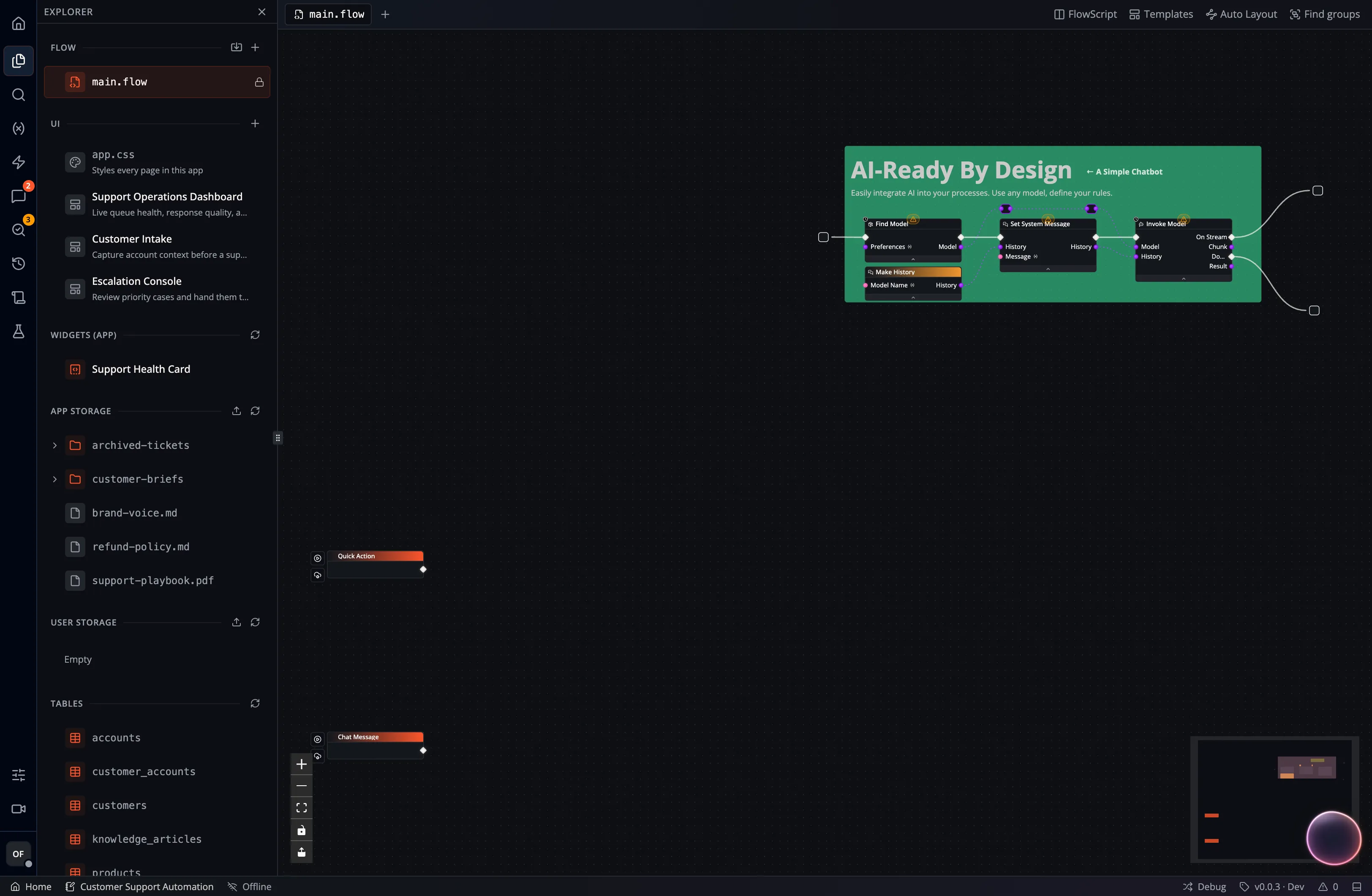This screenshot has width=1372, height=896.
Task: Open FlowScript view
Action: [1086, 14]
